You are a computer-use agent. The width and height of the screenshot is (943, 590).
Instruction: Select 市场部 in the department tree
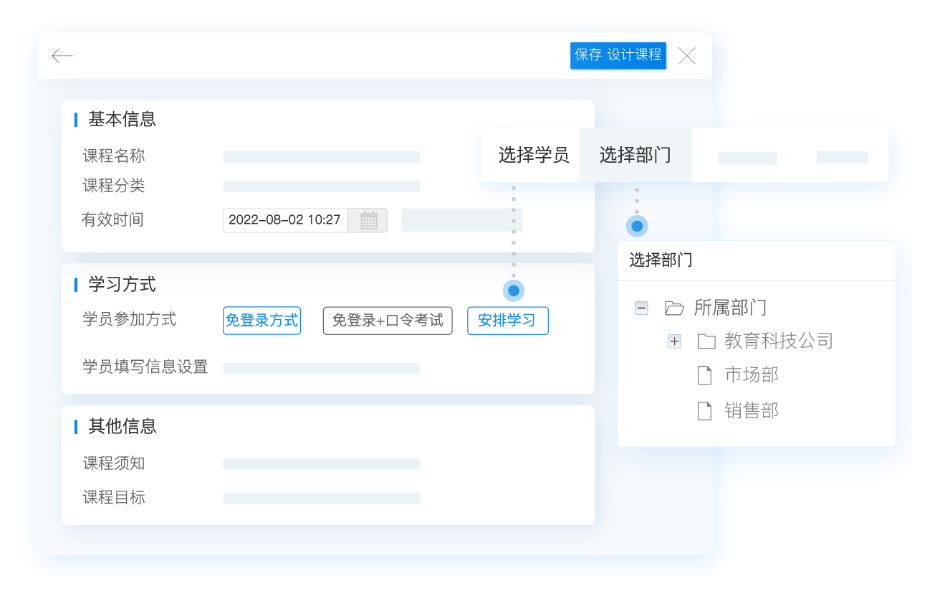[x=751, y=376]
